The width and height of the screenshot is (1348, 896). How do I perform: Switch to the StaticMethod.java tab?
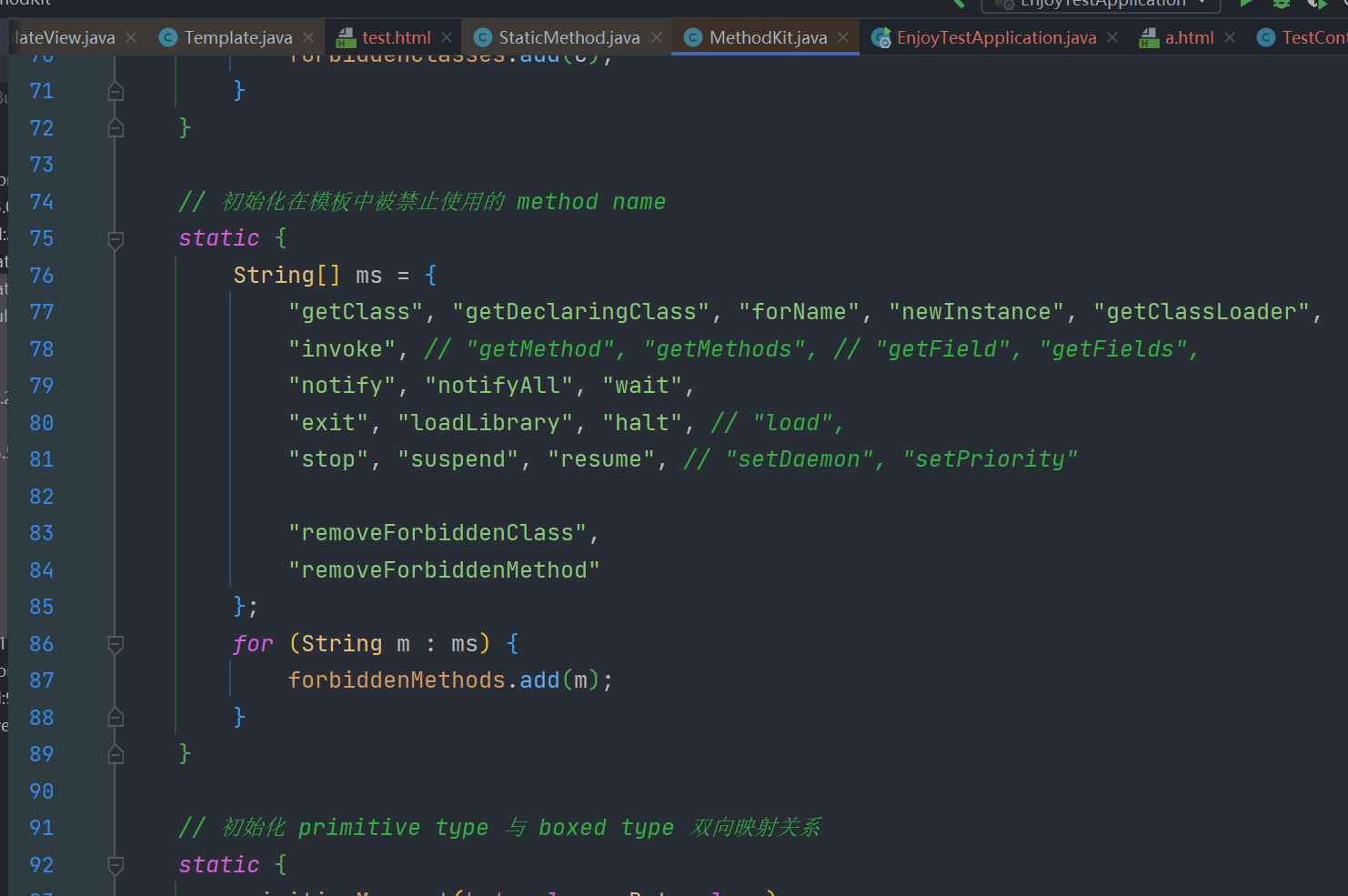(568, 37)
